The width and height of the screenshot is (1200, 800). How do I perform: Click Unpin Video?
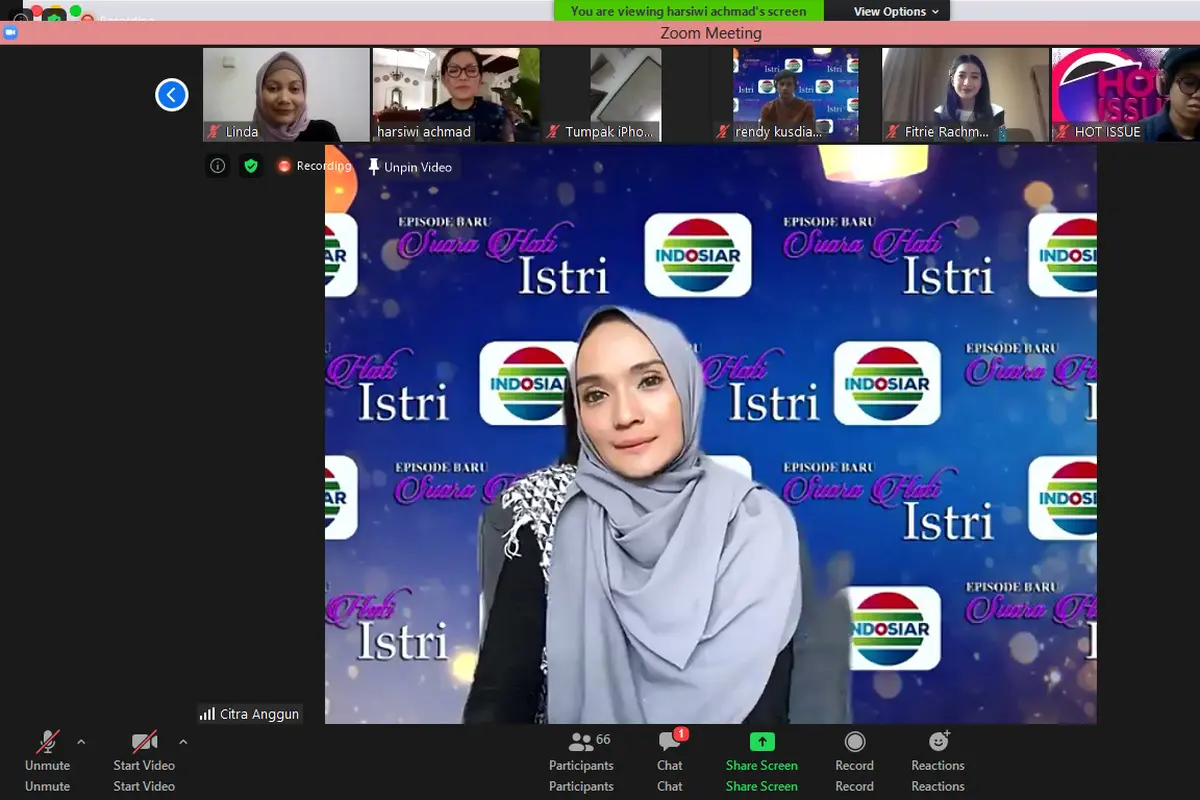(410, 167)
